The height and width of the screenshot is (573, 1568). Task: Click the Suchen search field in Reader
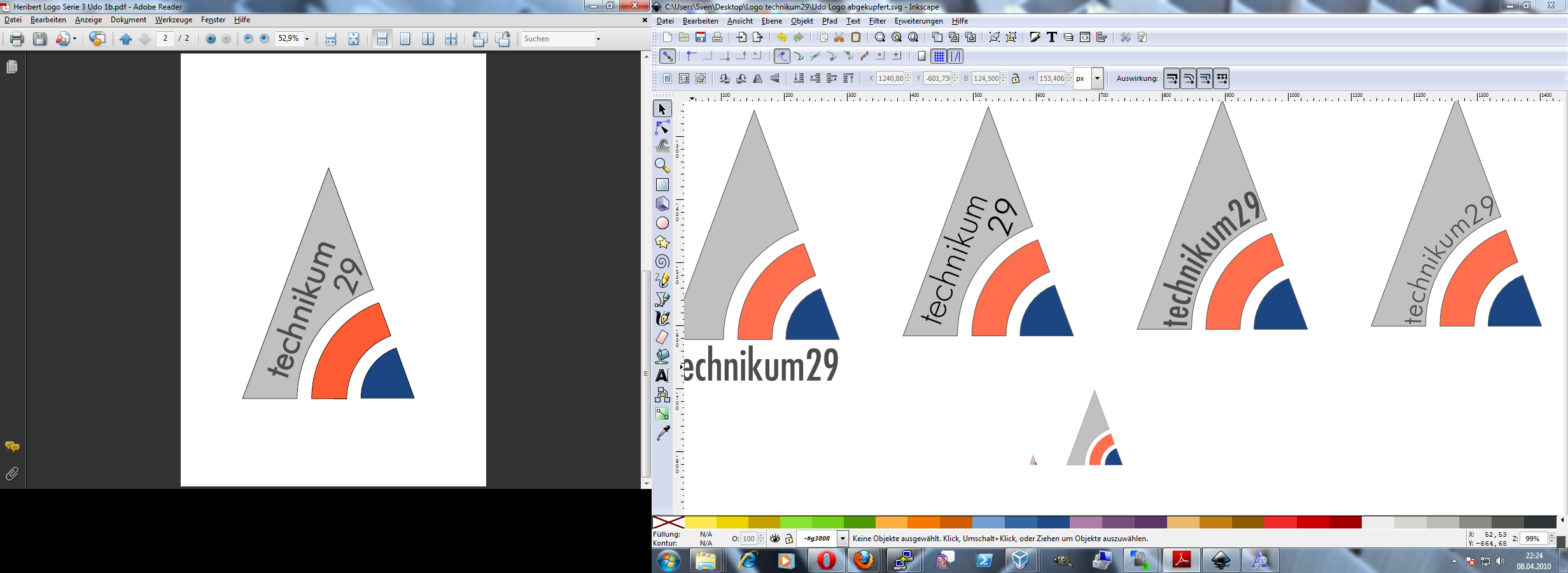coord(557,39)
